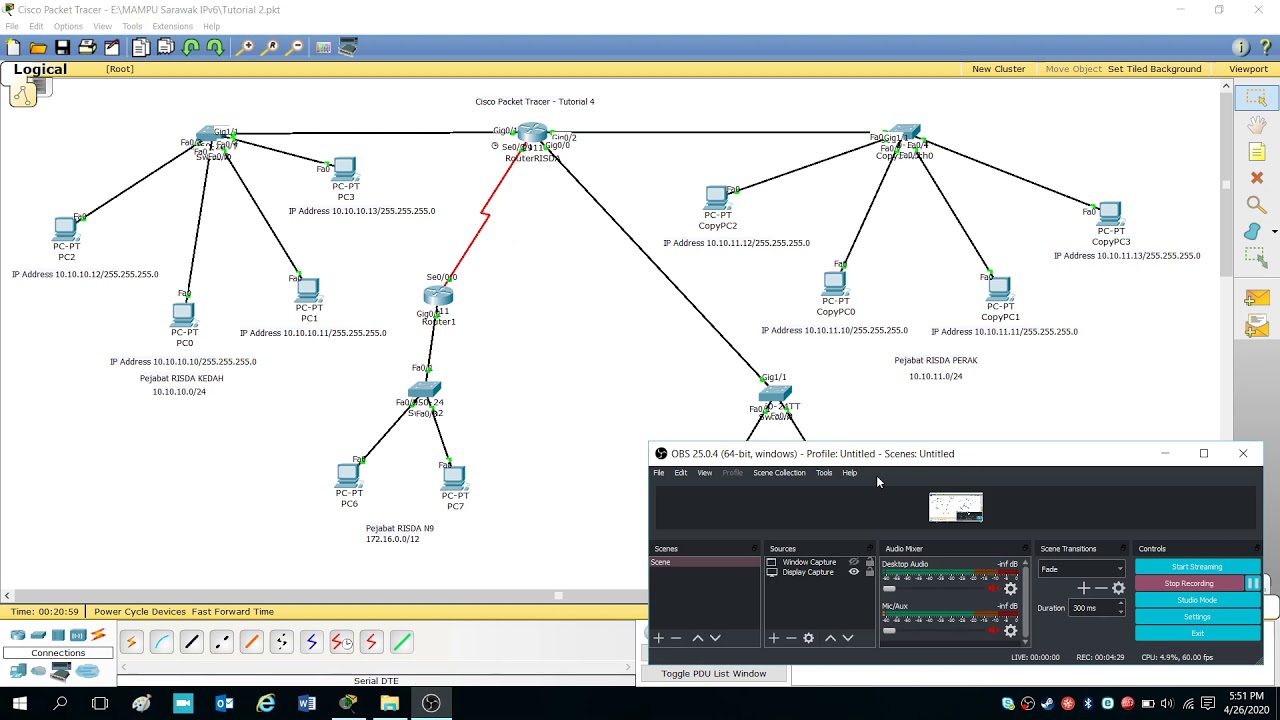Open source properties gear under Sources
Viewport: 1280px width, 720px height.
tap(809, 638)
